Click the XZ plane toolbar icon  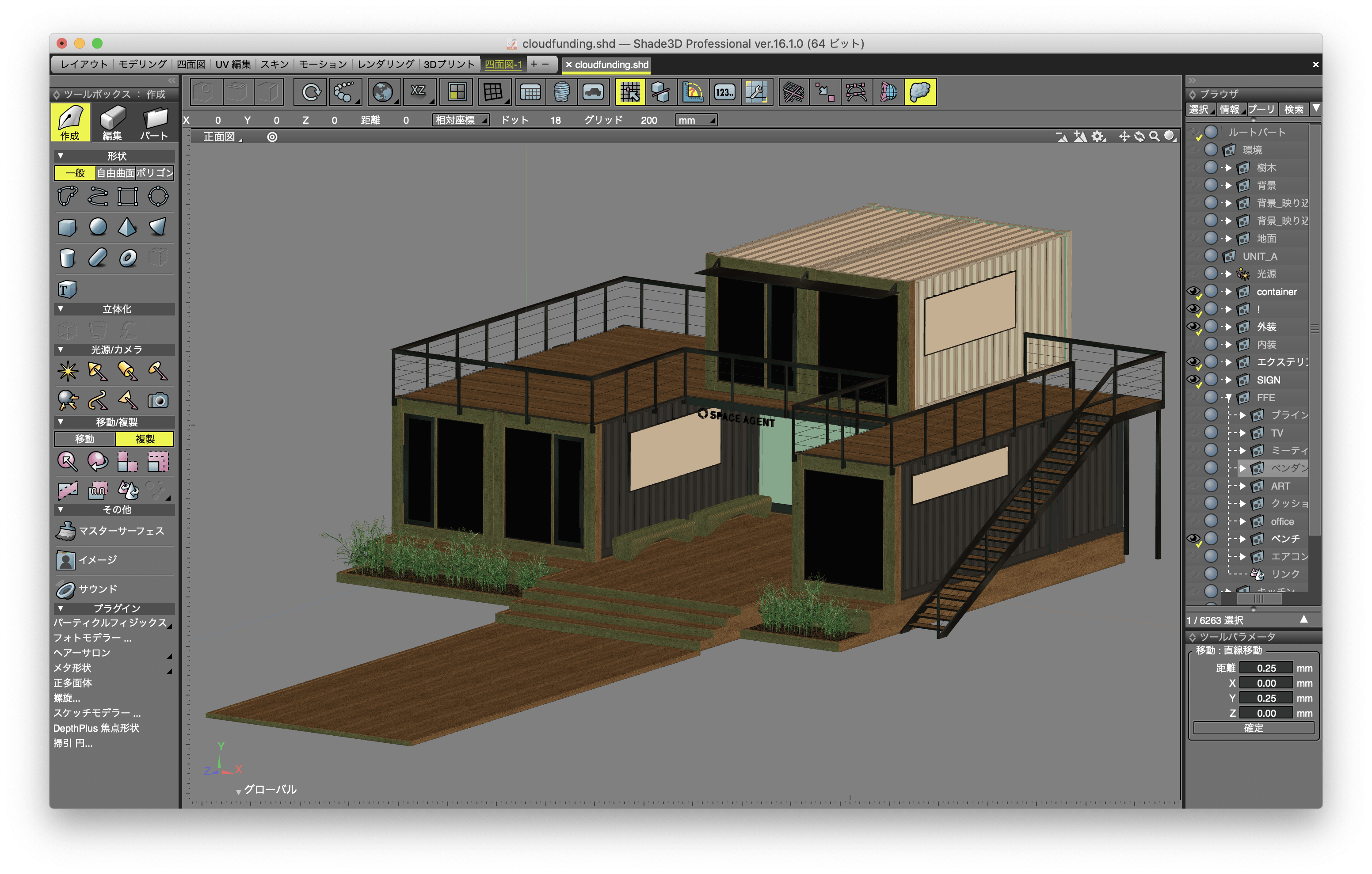click(418, 92)
